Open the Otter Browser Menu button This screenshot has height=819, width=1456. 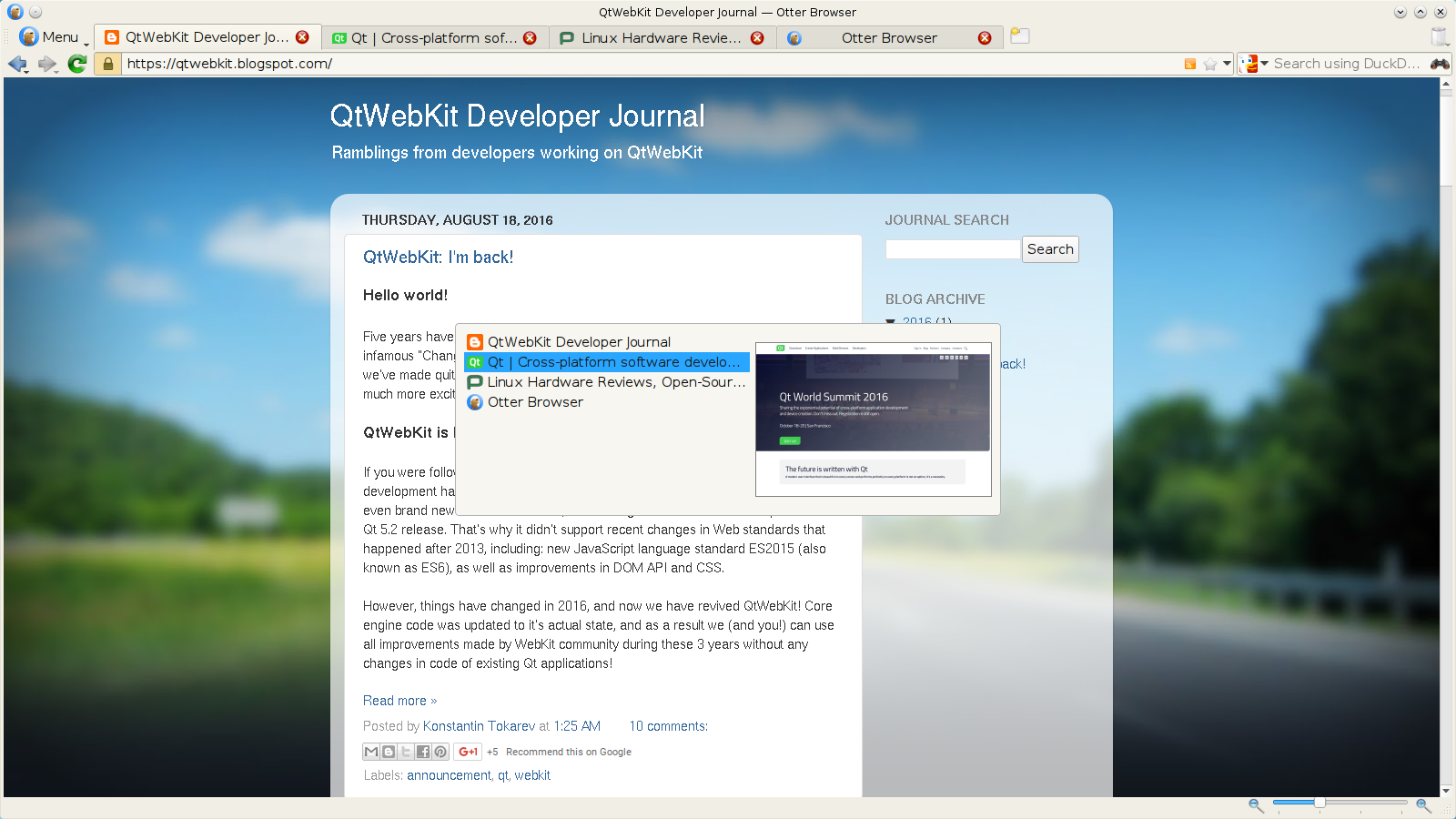(x=53, y=37)
